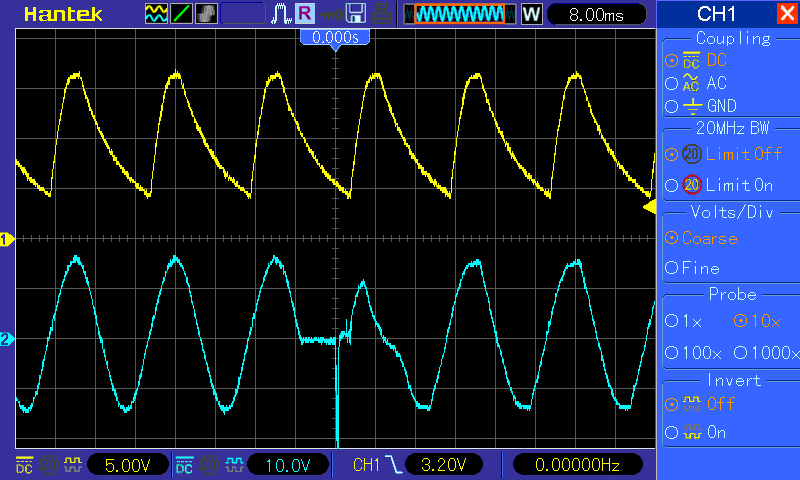Click the channel 2 ground level marker
This screenshot has width=800, height=480.
click(x=7, y=339)
